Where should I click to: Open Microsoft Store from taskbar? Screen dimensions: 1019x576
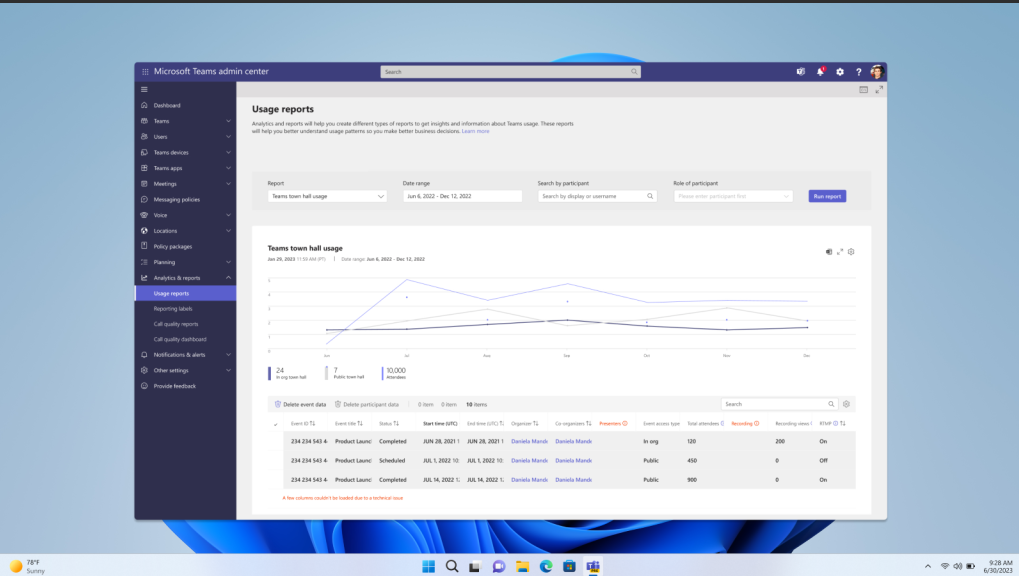569,566
